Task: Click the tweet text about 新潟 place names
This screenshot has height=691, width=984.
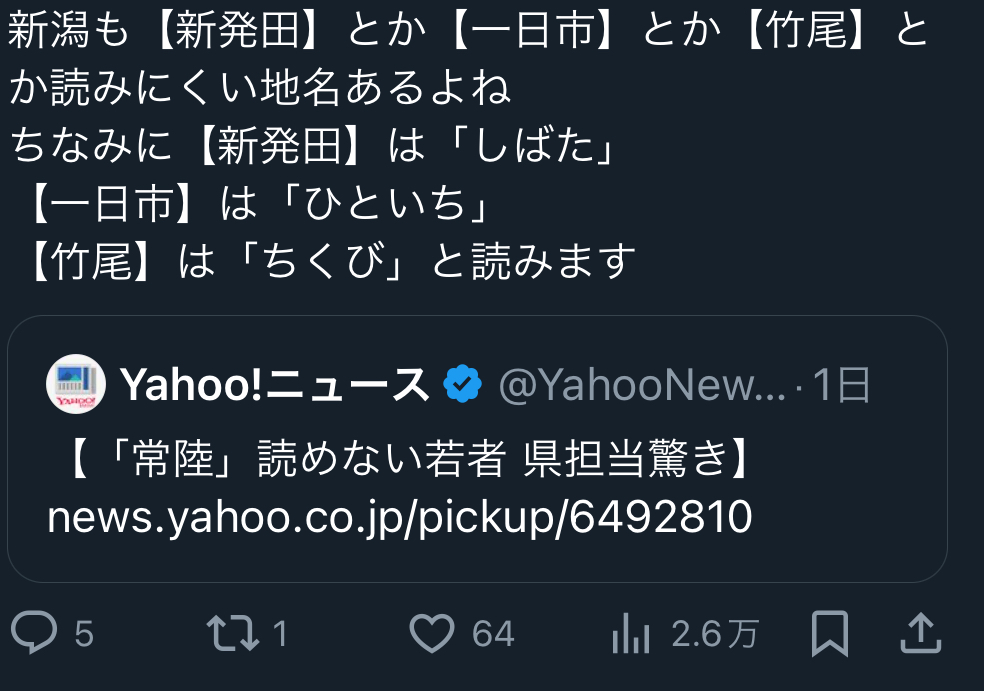Action: coord(468,145)
